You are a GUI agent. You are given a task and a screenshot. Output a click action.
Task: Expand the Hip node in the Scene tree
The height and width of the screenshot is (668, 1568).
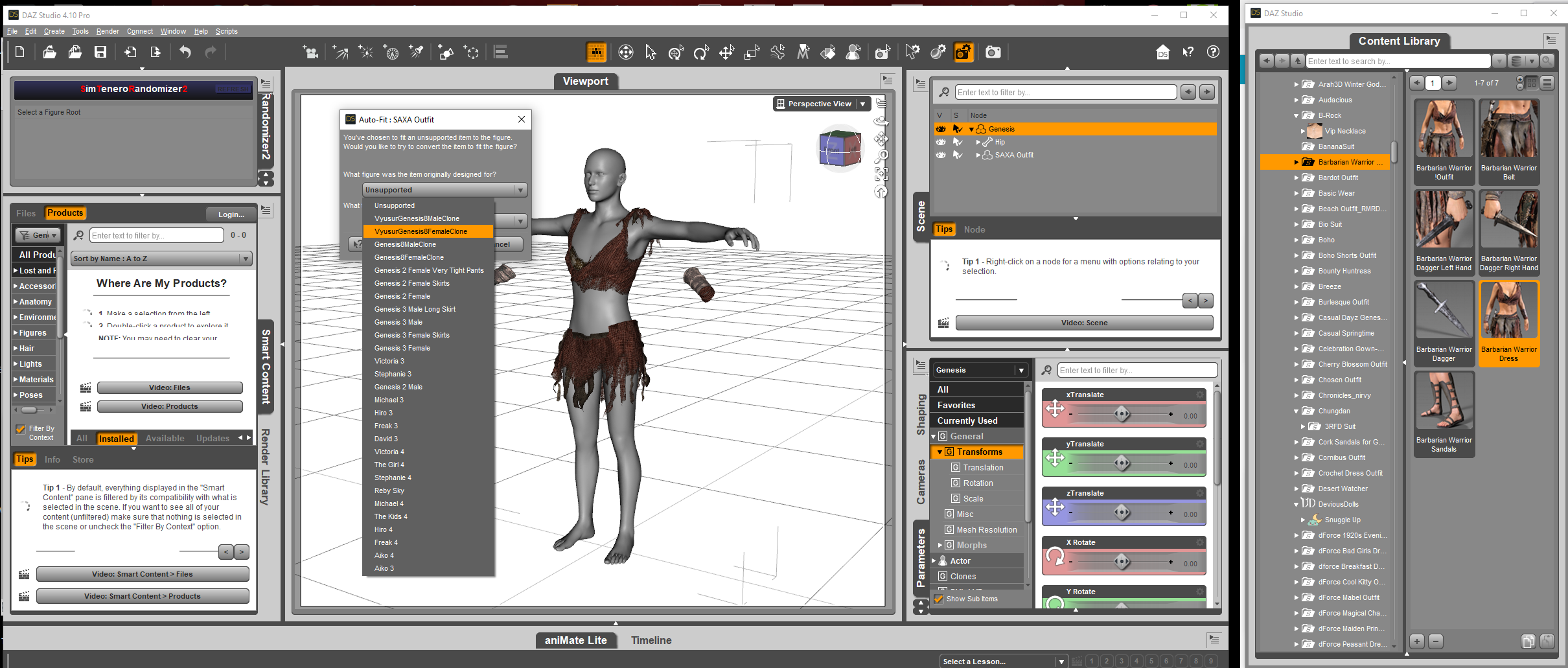click(978, 142)
